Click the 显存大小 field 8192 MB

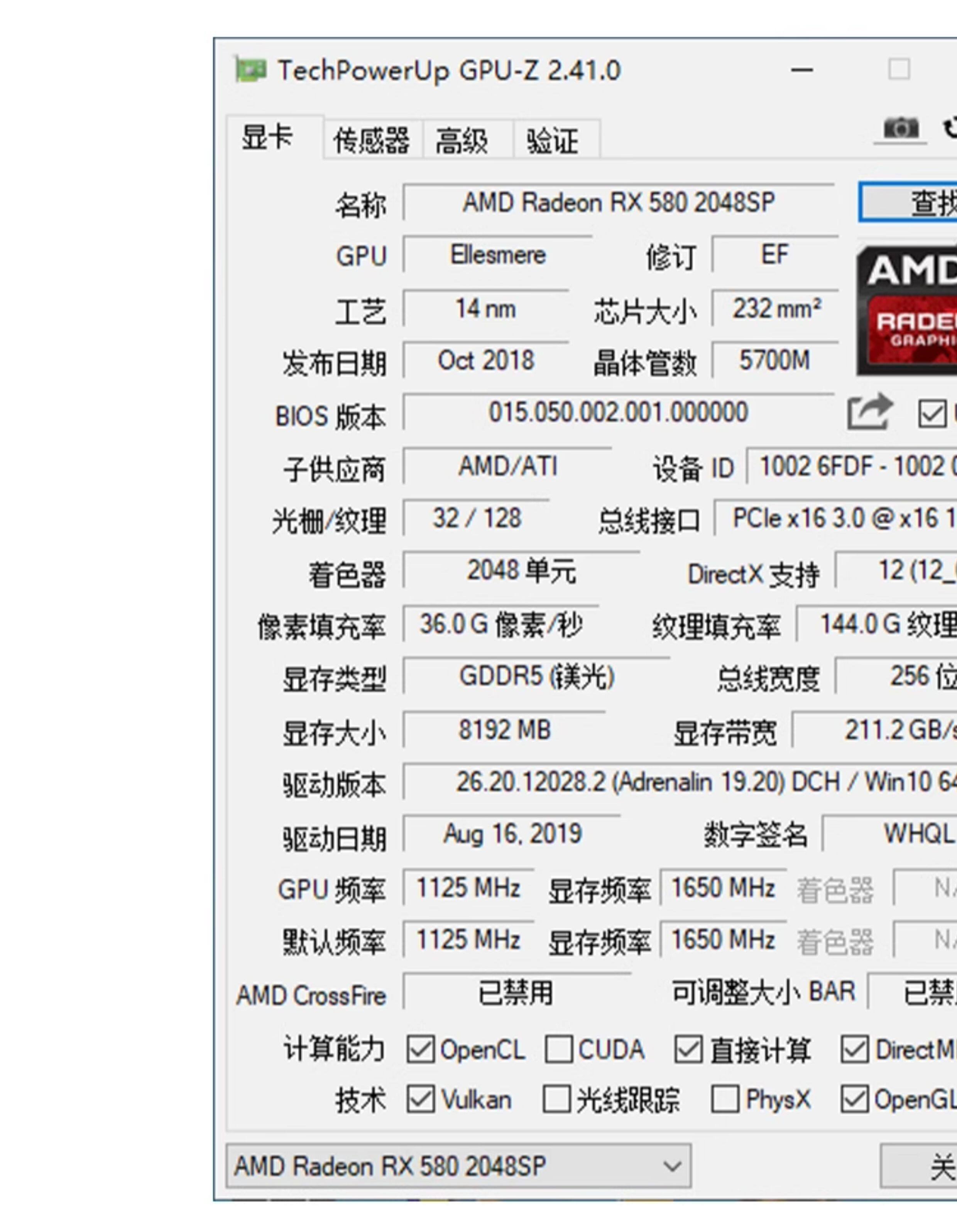pyautogui.click(x=505, y=729)
